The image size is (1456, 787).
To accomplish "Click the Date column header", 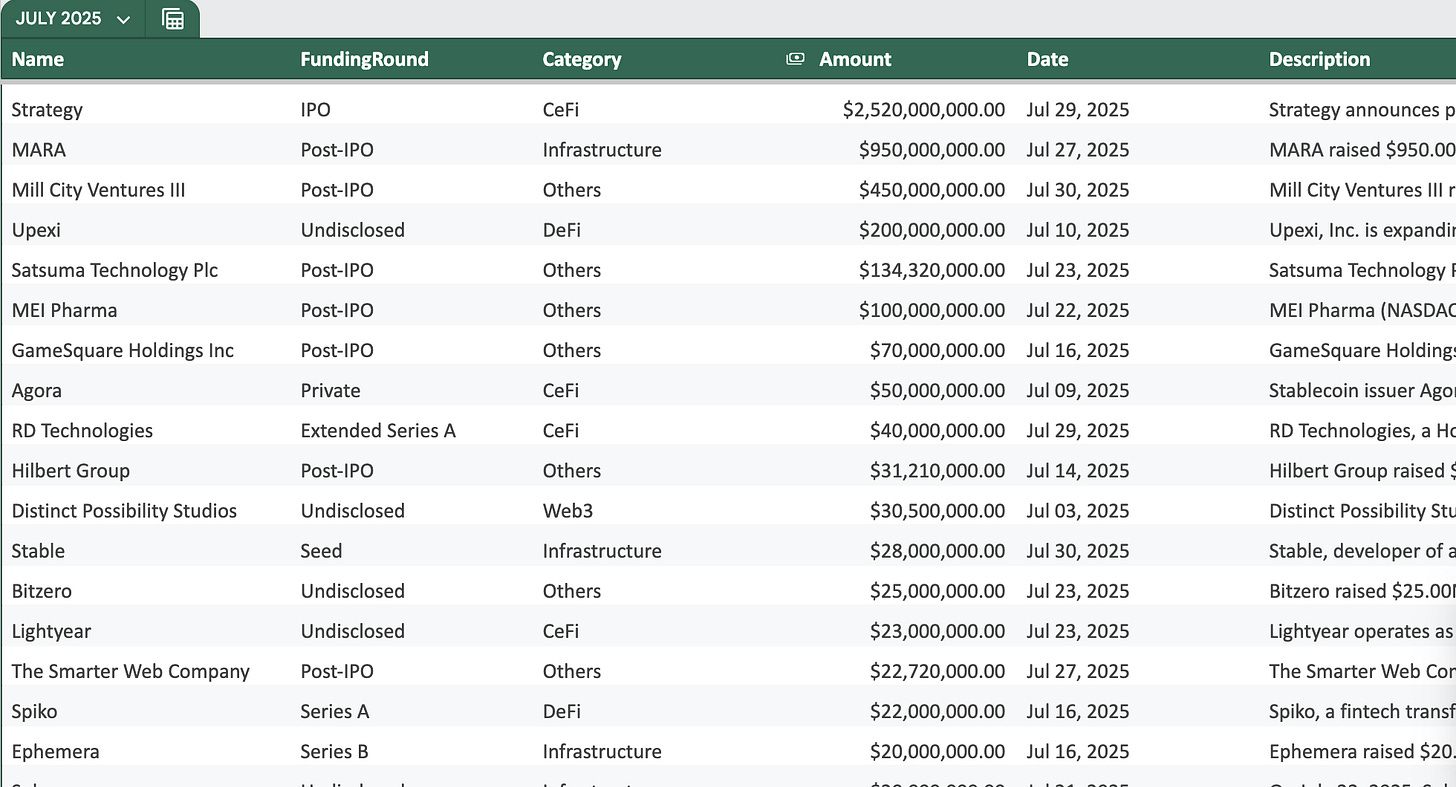I will pos(1047,59).
